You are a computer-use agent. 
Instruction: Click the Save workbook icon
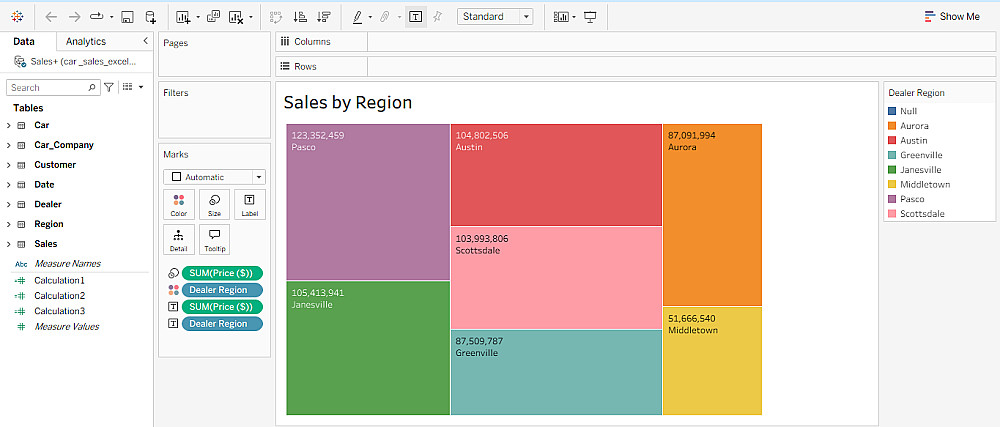pyautogui.click(x=128, y=17)
